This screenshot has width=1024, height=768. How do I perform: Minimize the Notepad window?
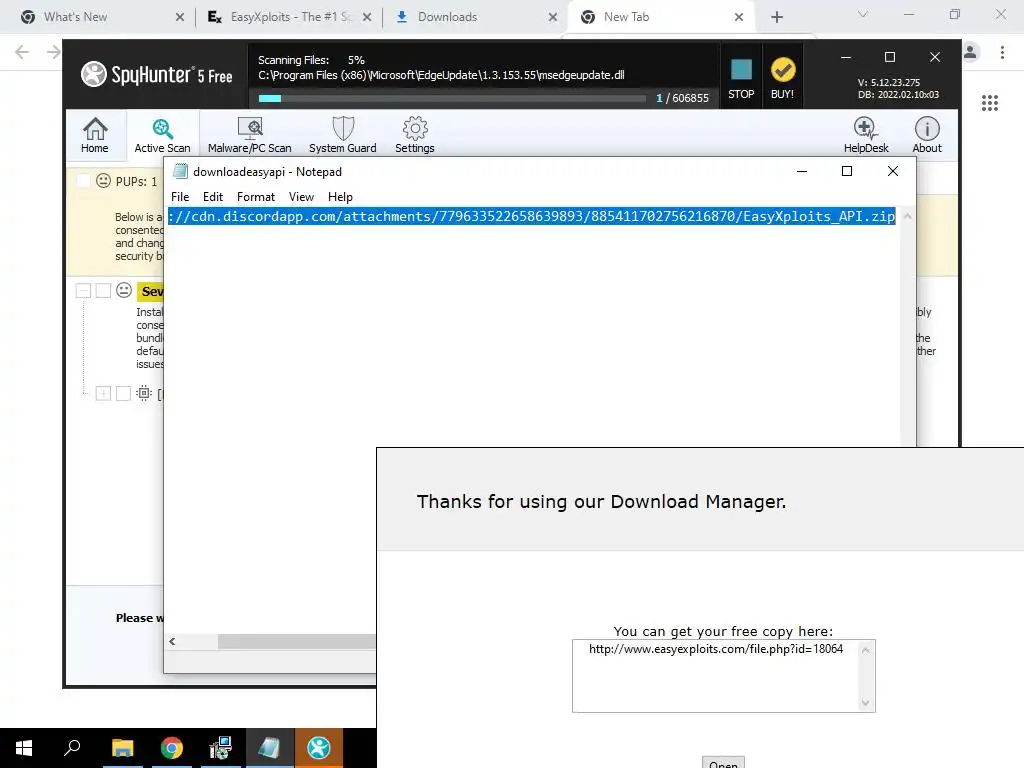tap(802, 171)
